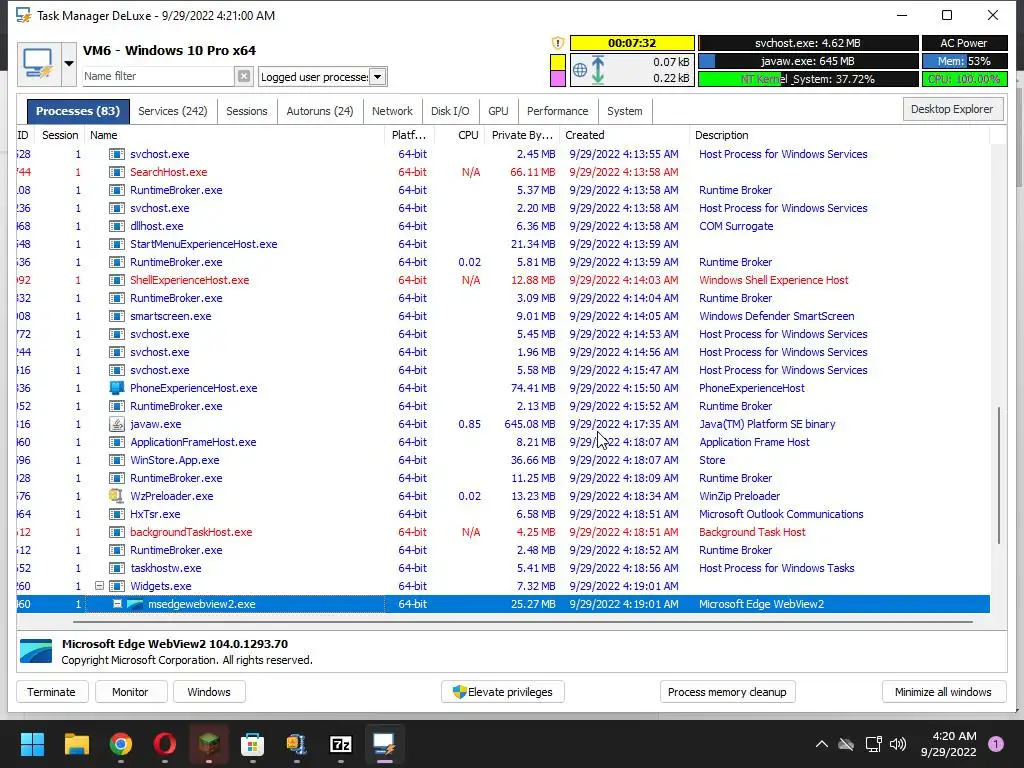Click the svchost.exe 4.62 MB meter
Viewport: 1024px width, 768px height.
[808, 43]
